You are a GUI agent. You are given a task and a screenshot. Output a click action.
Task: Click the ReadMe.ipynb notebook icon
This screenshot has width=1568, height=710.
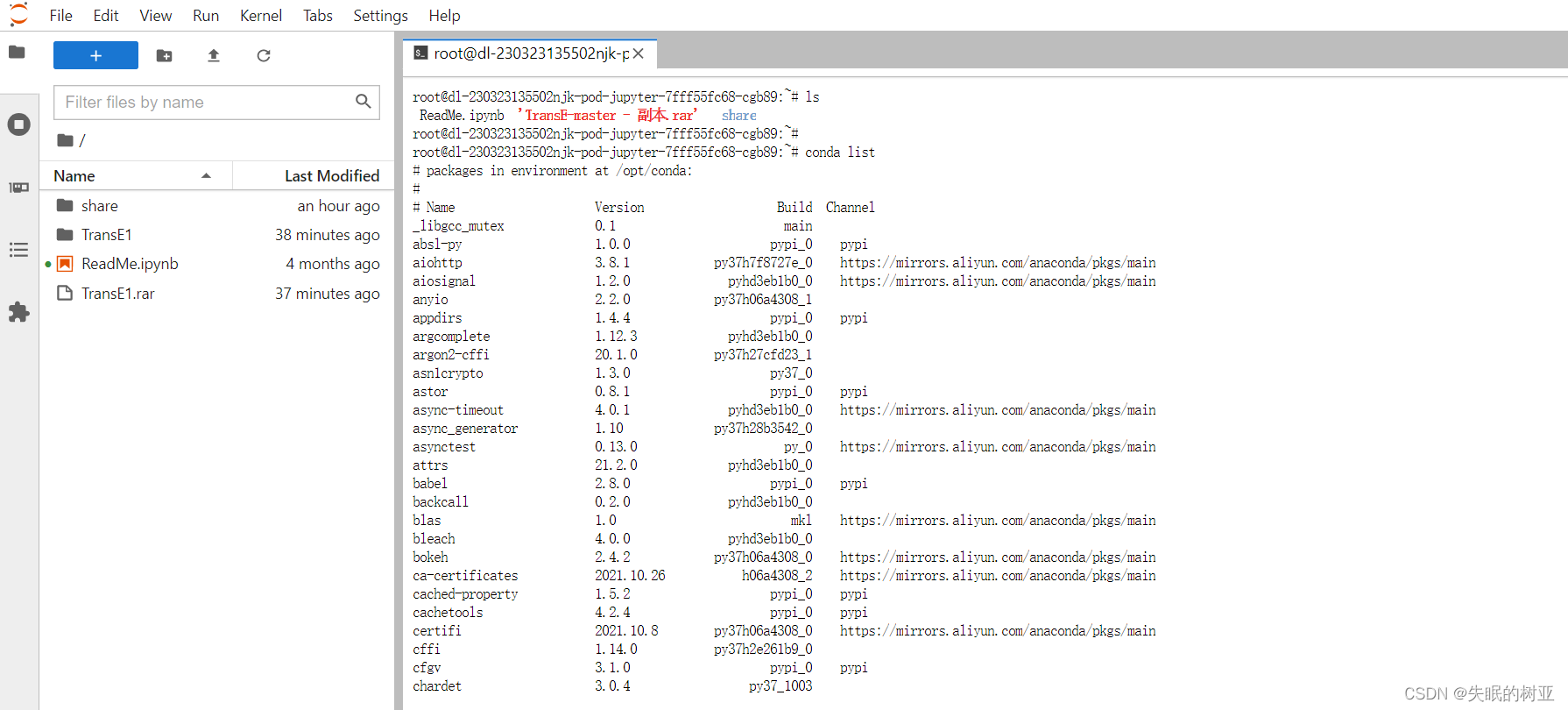65,264
